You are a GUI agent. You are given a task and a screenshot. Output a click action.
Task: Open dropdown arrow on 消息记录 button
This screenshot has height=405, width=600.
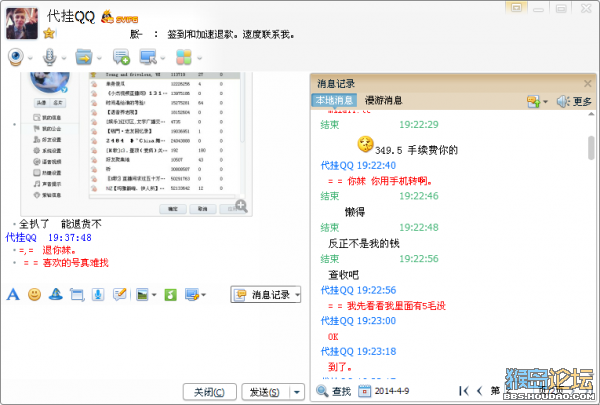pos(297,295)
